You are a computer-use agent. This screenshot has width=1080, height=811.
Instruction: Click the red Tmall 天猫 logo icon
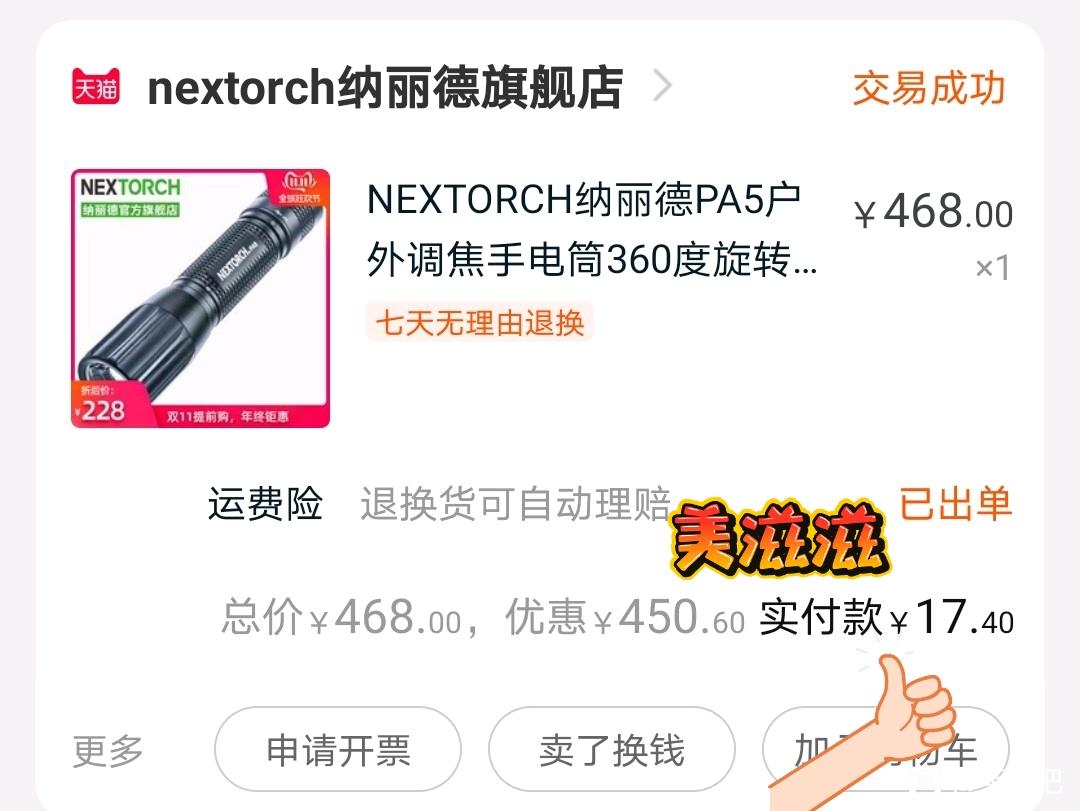coord(96,87)
